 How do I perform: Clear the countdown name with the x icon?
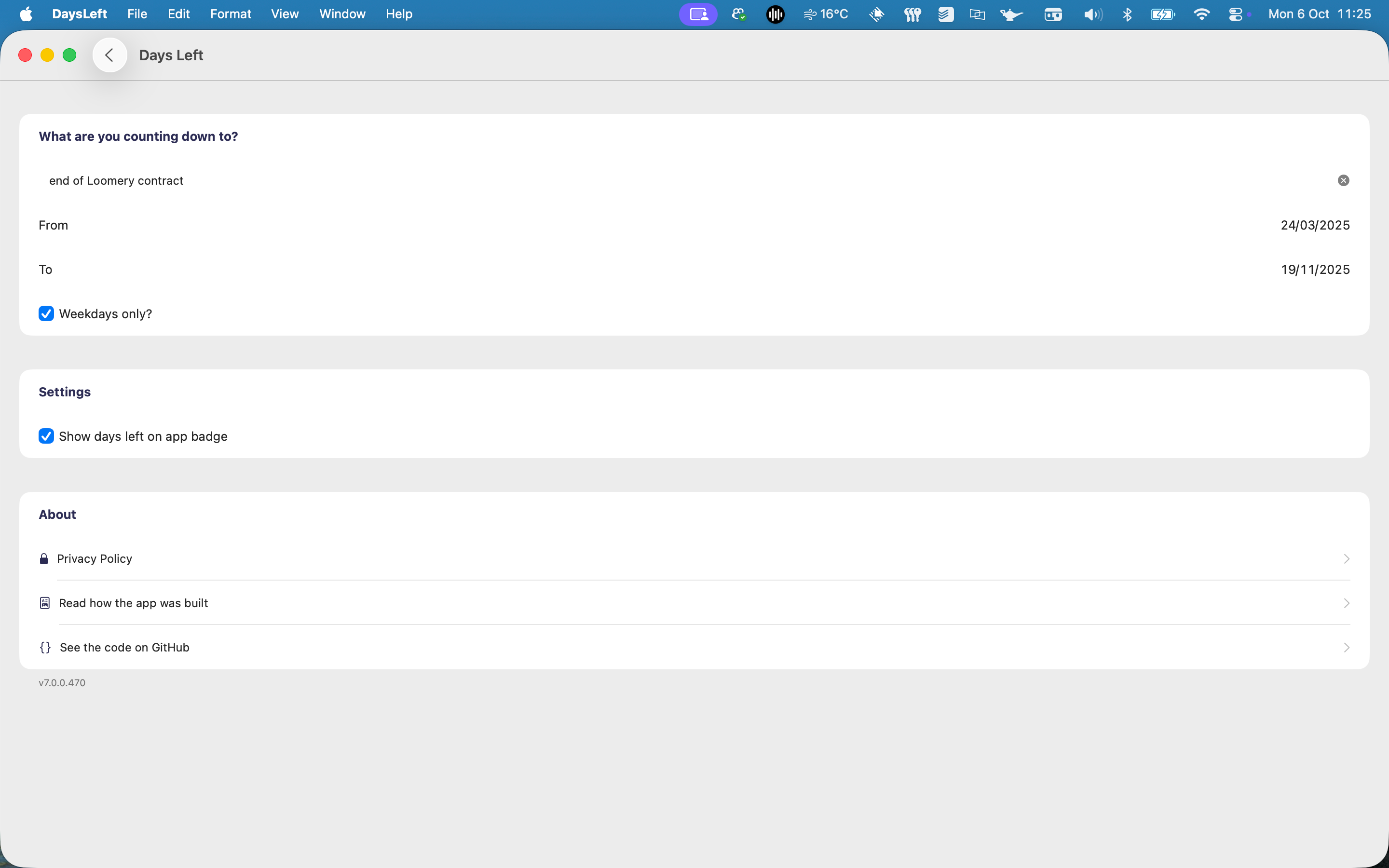[x=1343, y=181]
